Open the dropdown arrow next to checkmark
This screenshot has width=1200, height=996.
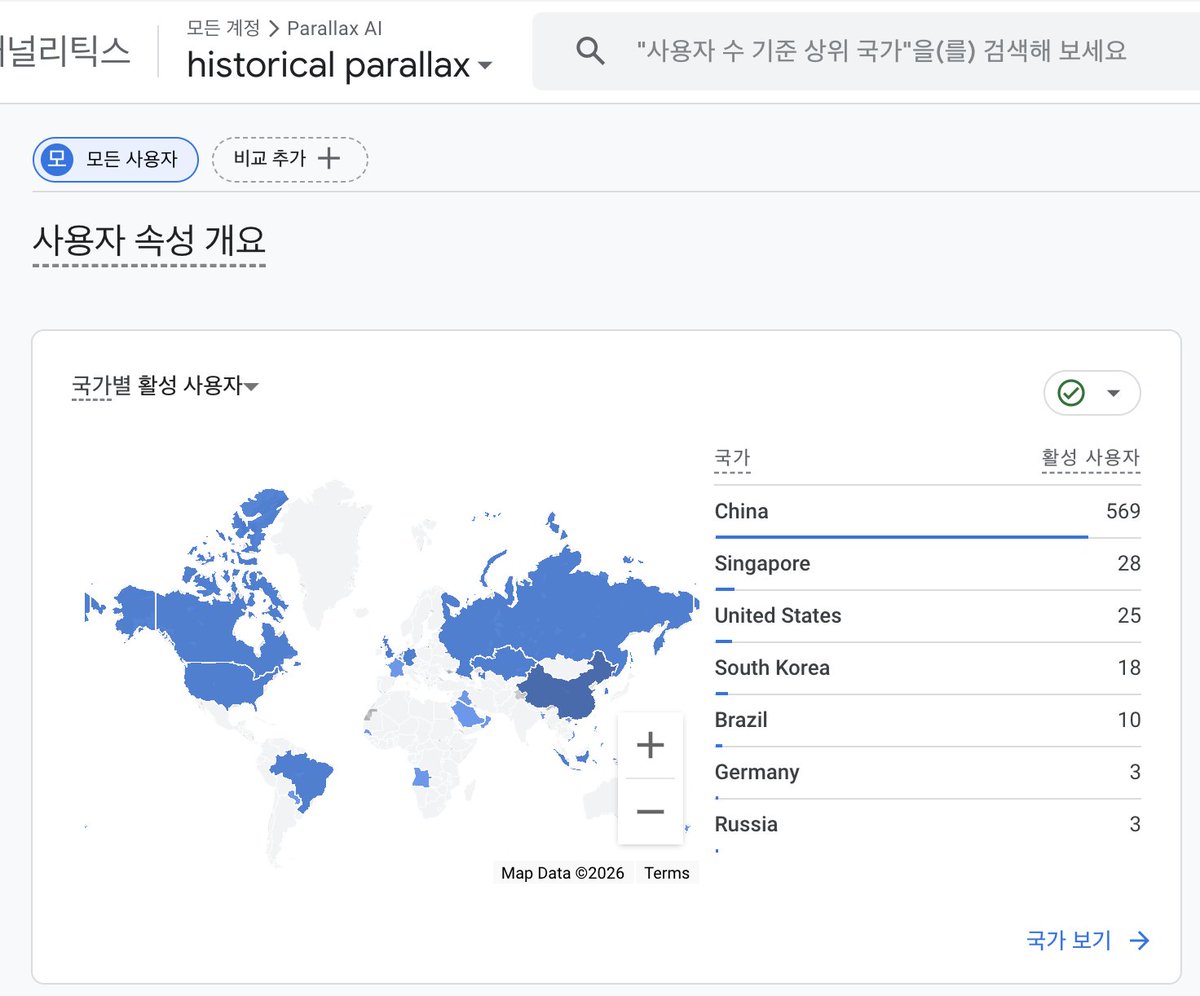1113,393
